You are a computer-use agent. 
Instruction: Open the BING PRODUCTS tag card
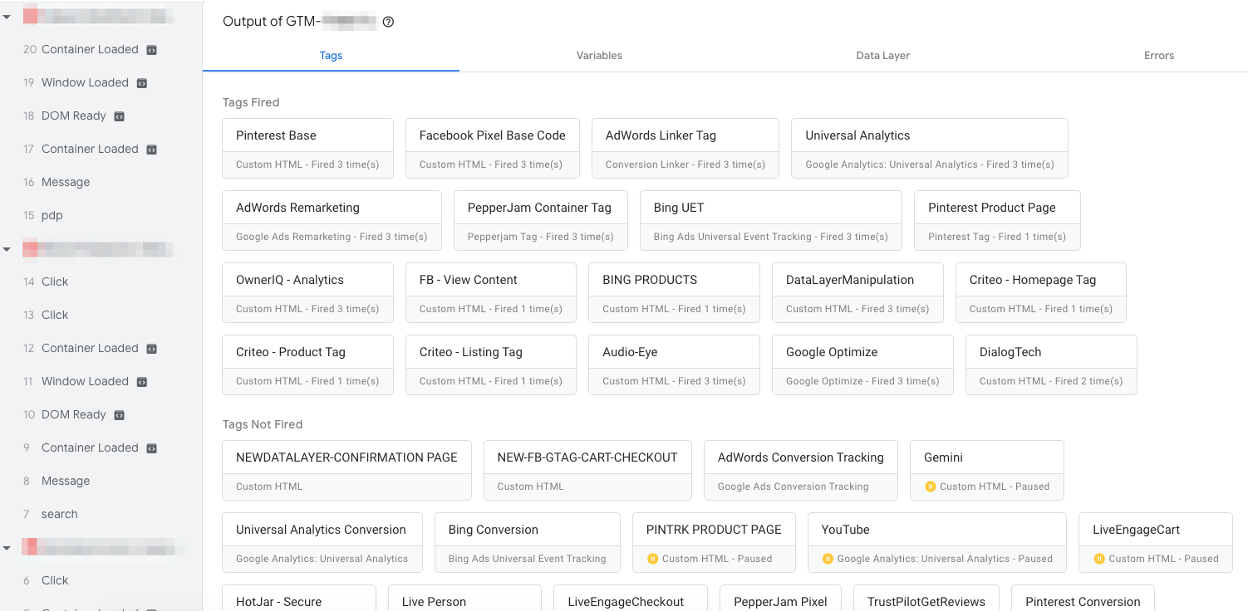click(x=674, y=293)
